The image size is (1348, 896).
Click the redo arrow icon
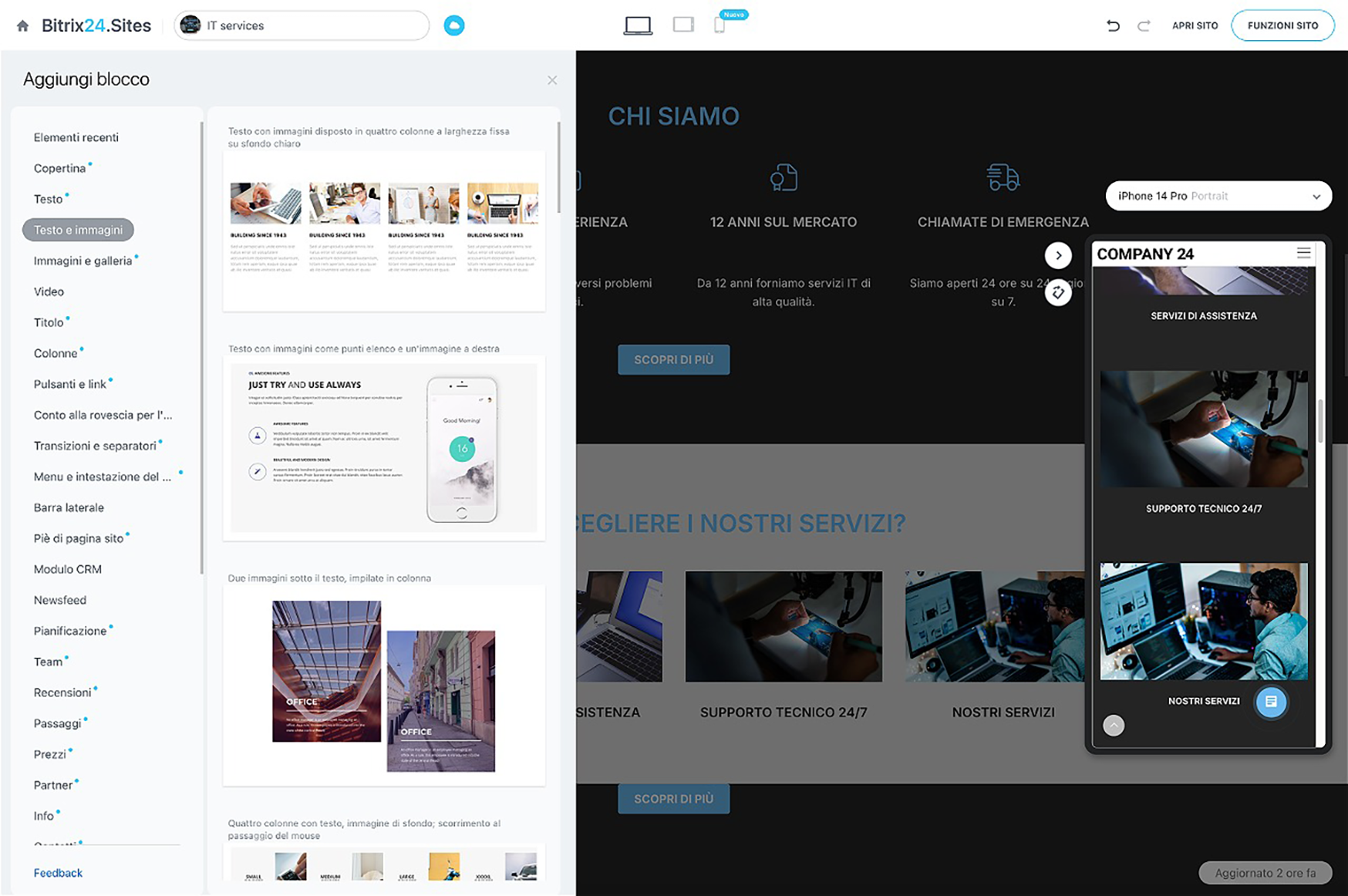(1144, 25)
